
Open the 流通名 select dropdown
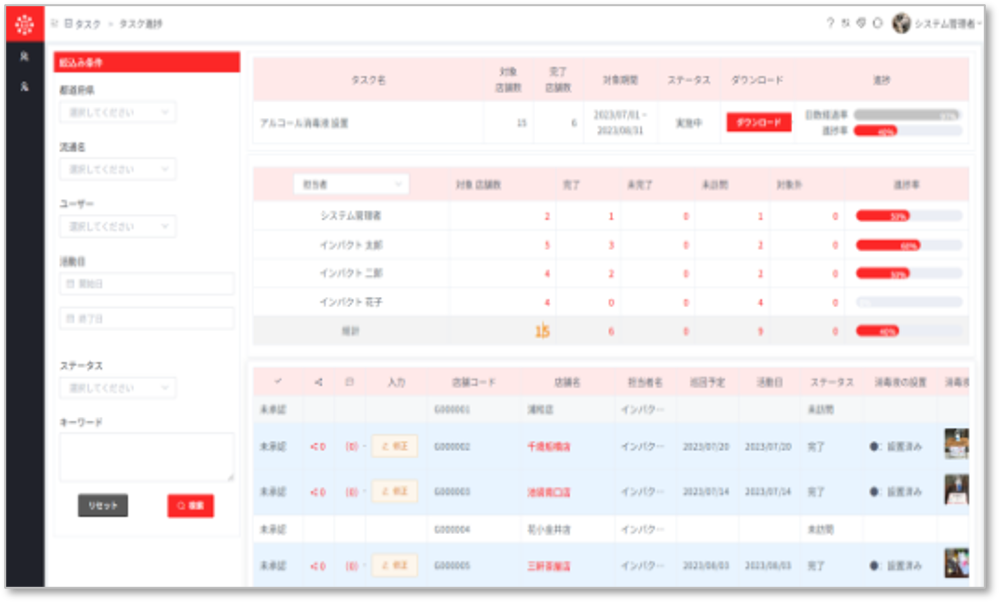point(118,169)
